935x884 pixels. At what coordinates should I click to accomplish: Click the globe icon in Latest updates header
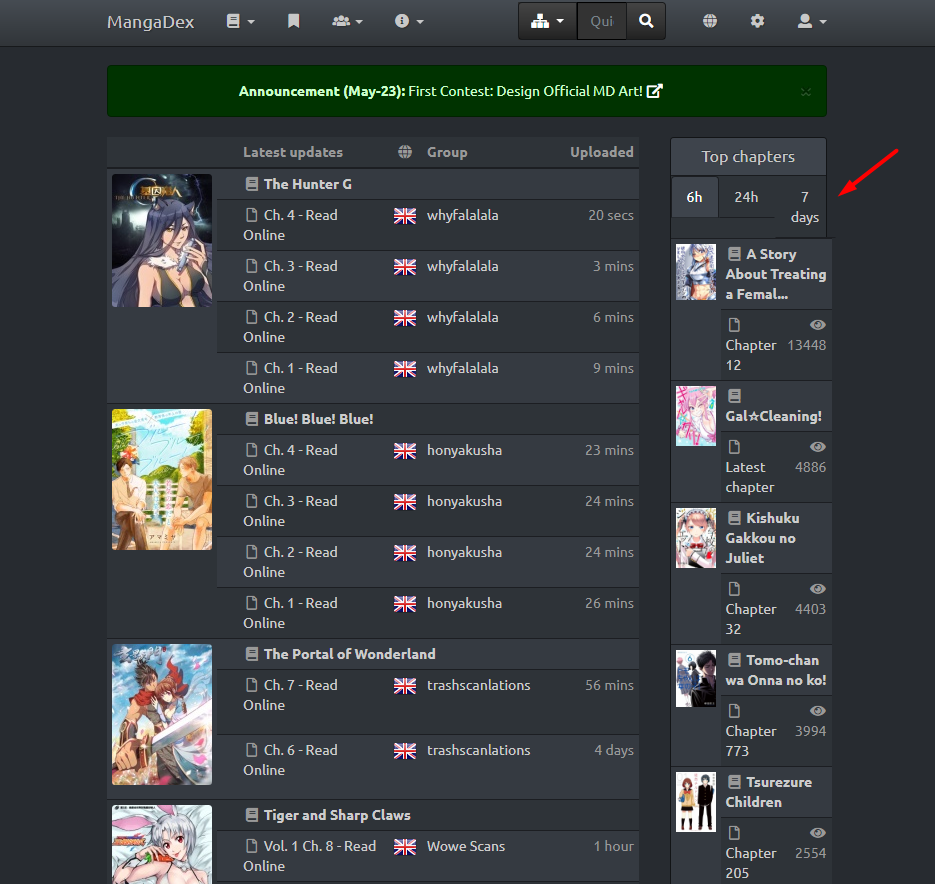click(x=405, y=153)
